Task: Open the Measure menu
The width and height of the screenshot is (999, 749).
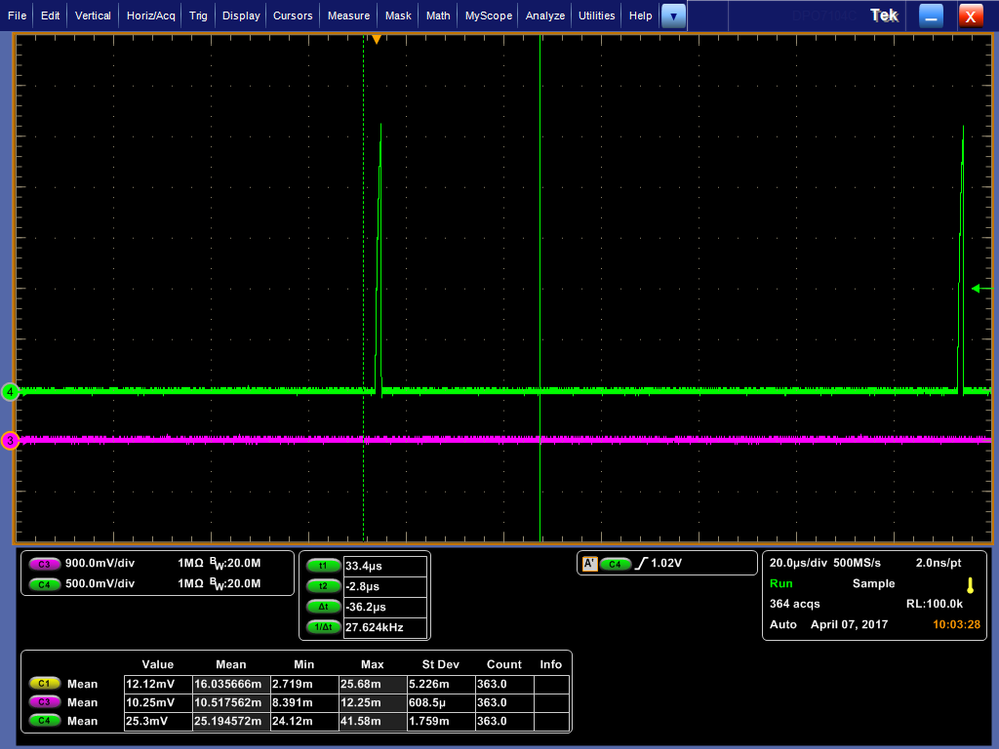Action: click(349, 16)
